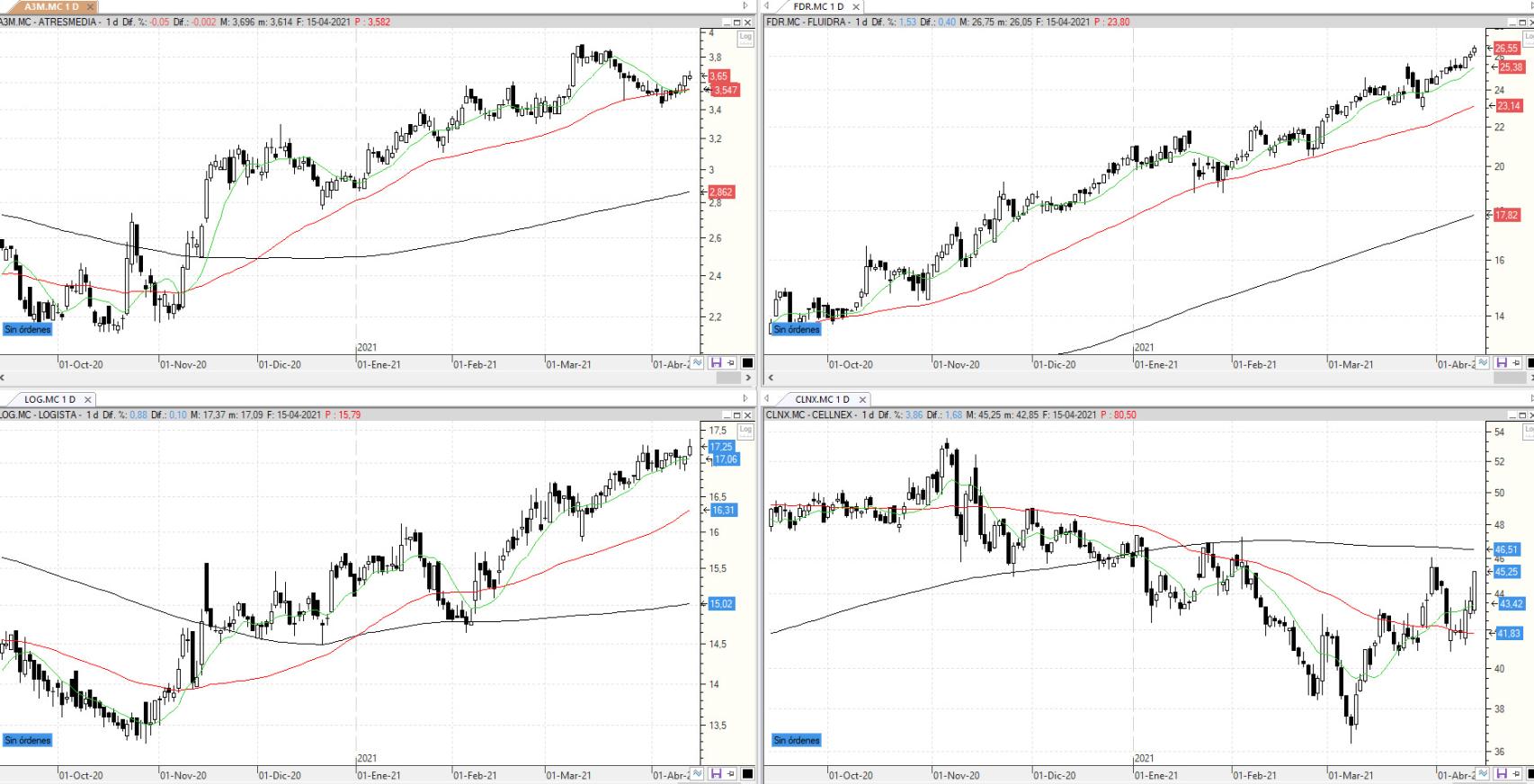Open the black color swatch in Atresmedia chart
The width and height of the screenshot is (1534, 784).
pyautogui.click(x=747, y=363)
